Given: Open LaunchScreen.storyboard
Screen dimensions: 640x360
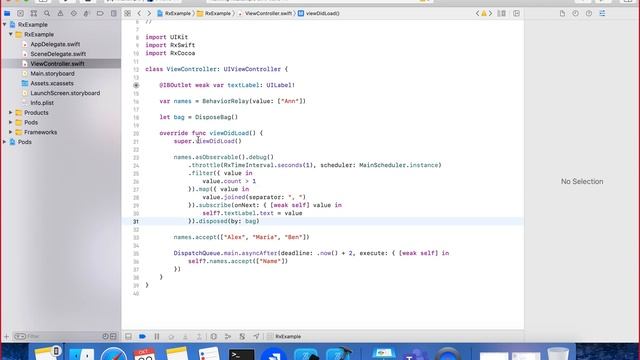Looking at the screenshot, I should pos(65,93).
